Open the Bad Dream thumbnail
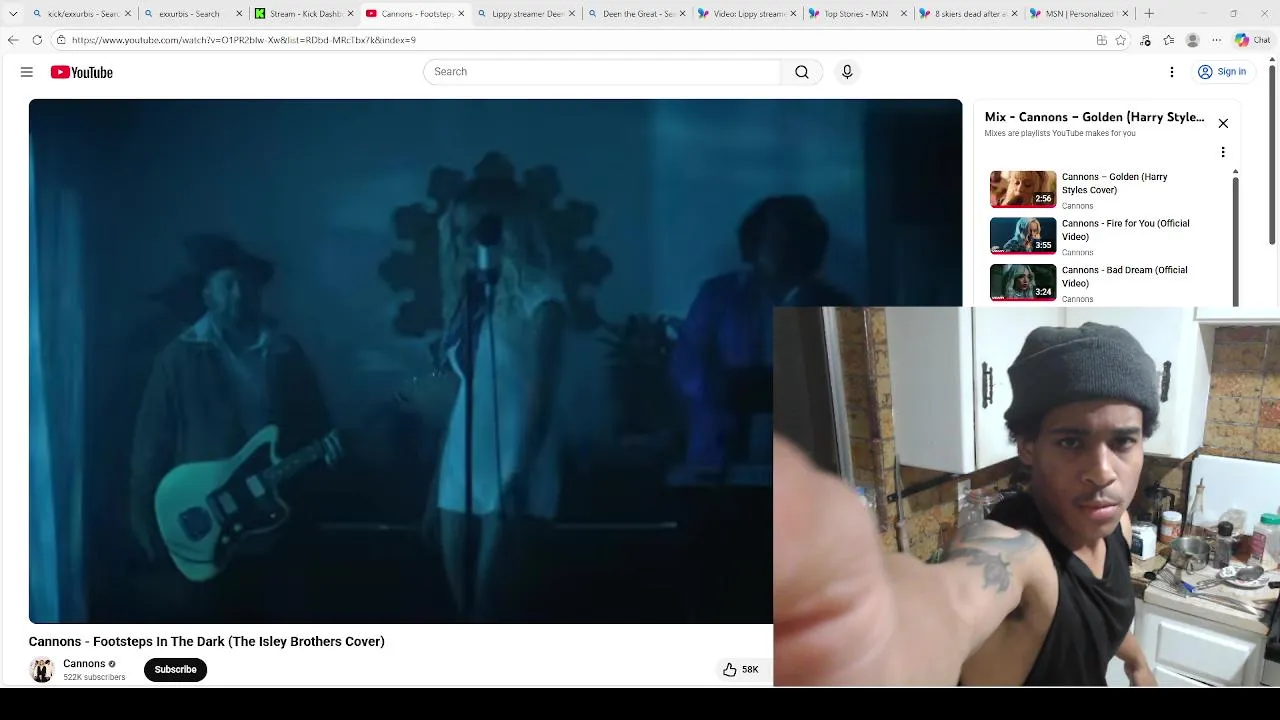Image resolution: width=1280 pixels, height=720 pixels. (1023, 282)
